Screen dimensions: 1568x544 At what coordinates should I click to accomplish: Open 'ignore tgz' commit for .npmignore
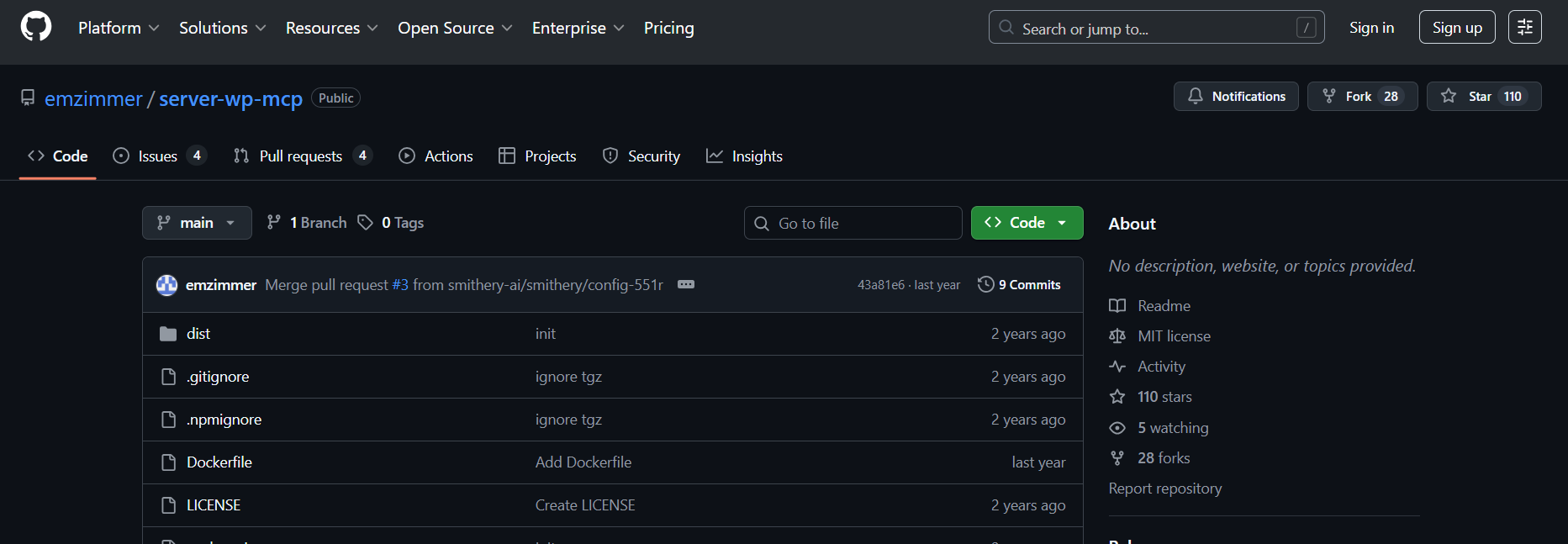[568, 420]
